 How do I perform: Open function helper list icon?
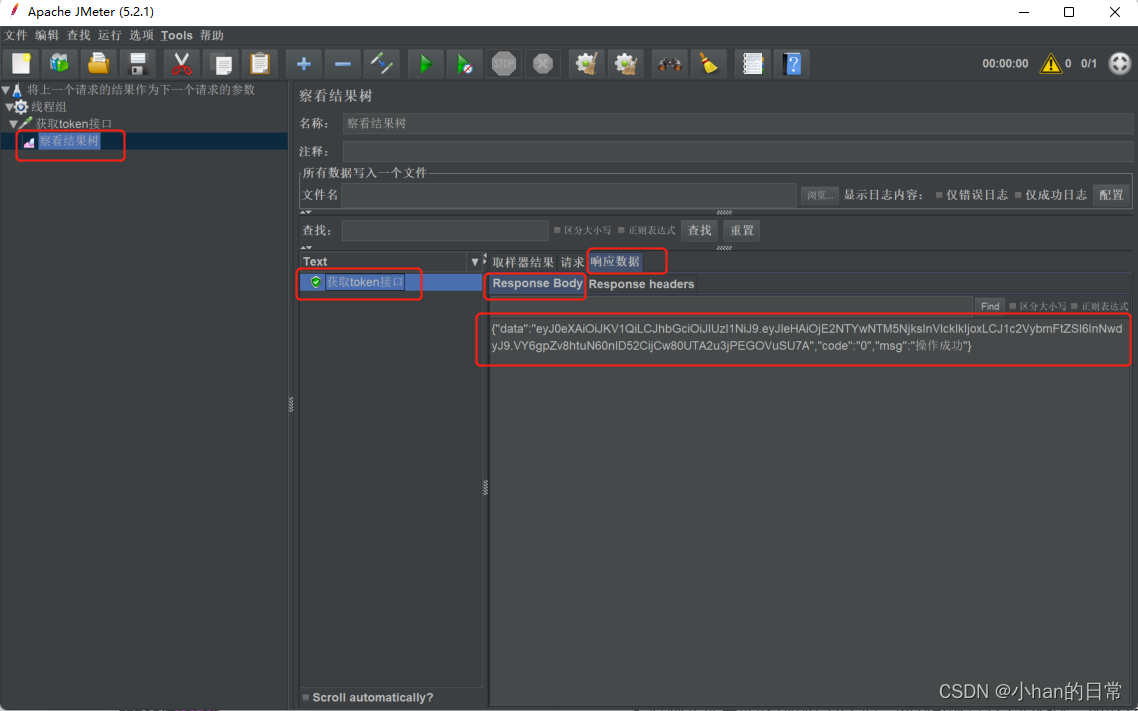click(x=753, y=64)
